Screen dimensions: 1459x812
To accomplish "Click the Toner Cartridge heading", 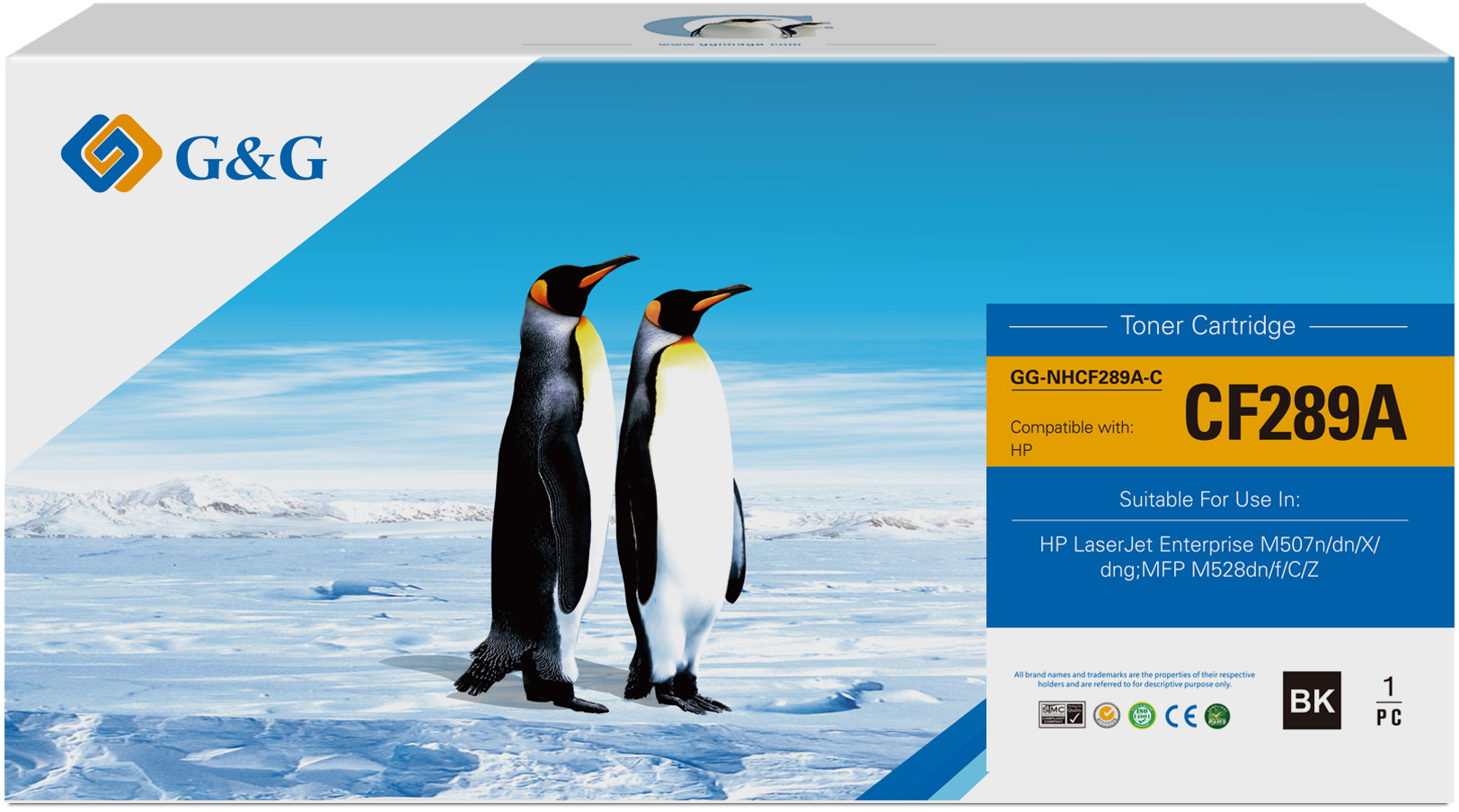I will [x=1207, y=325].
